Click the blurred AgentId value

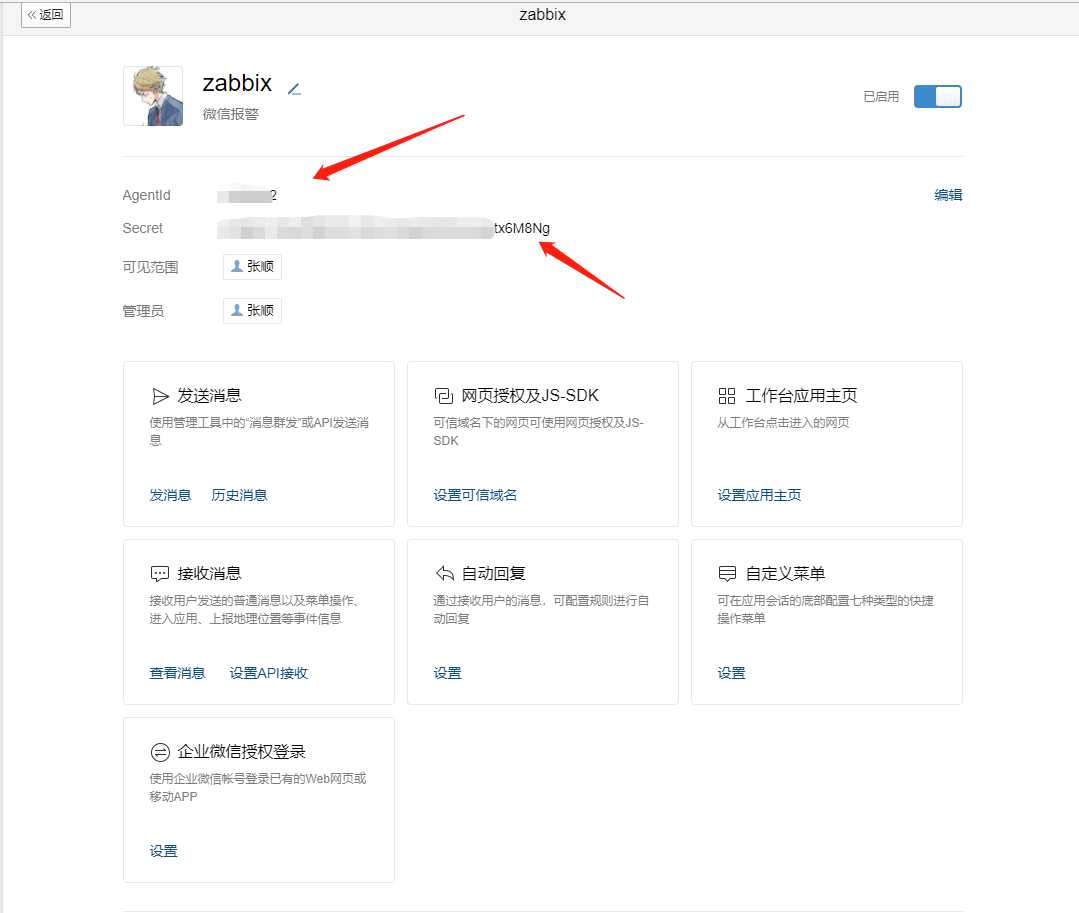click(247, 195)
